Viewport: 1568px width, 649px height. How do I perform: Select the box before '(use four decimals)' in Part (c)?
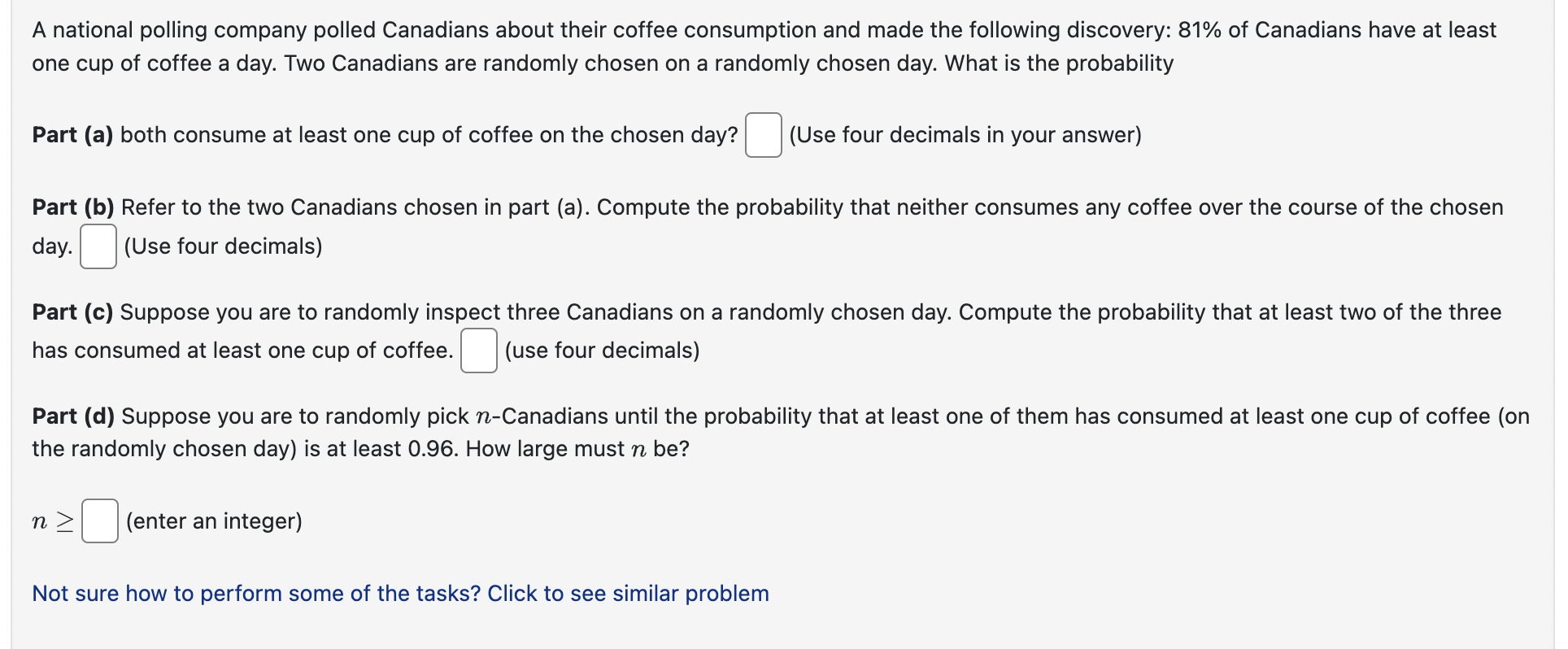479,351
